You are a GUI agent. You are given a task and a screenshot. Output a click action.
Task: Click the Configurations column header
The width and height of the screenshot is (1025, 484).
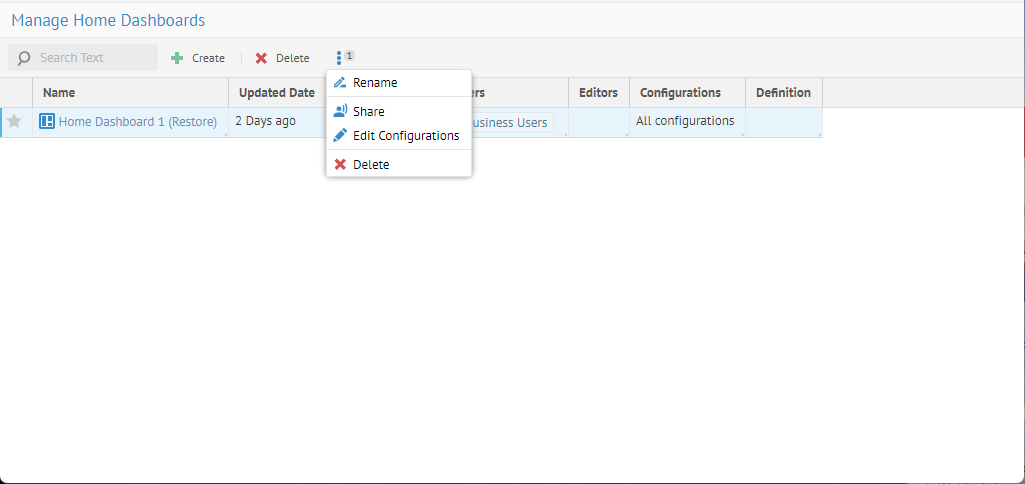(x=680, y=92)
